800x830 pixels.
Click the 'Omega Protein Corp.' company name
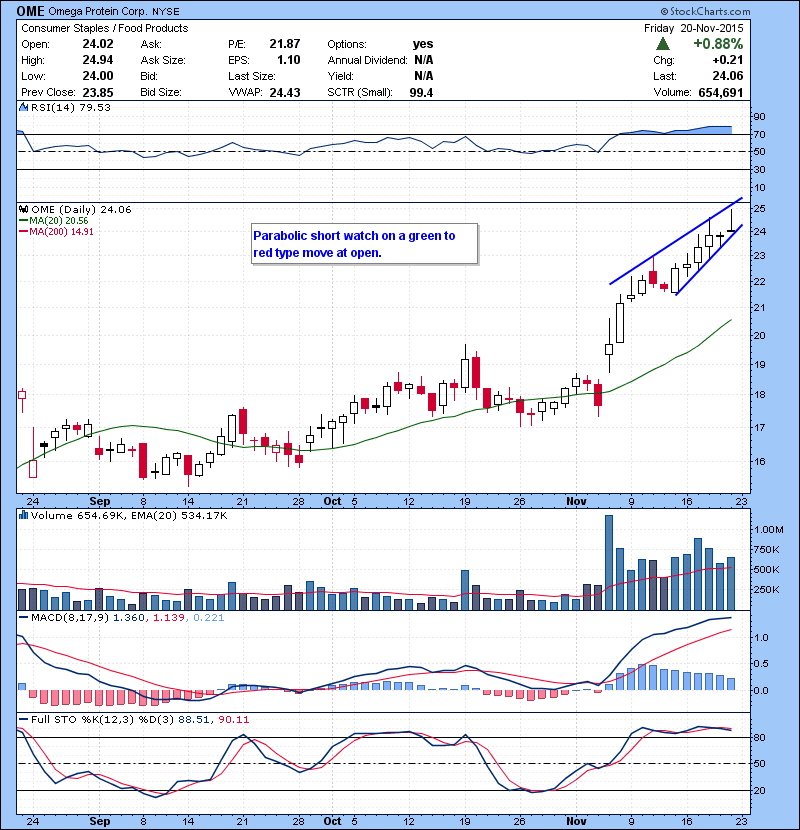(x=99, y=12)
